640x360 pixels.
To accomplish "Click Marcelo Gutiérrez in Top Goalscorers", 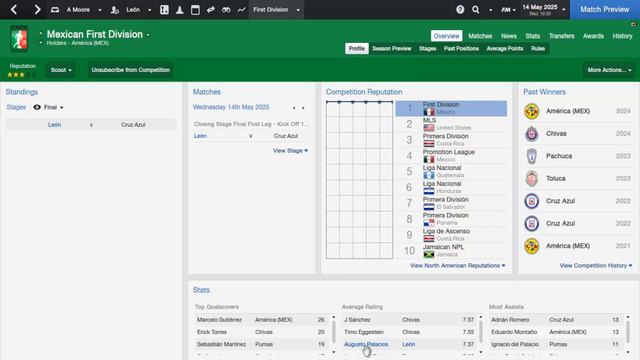I will pos(219,320).
